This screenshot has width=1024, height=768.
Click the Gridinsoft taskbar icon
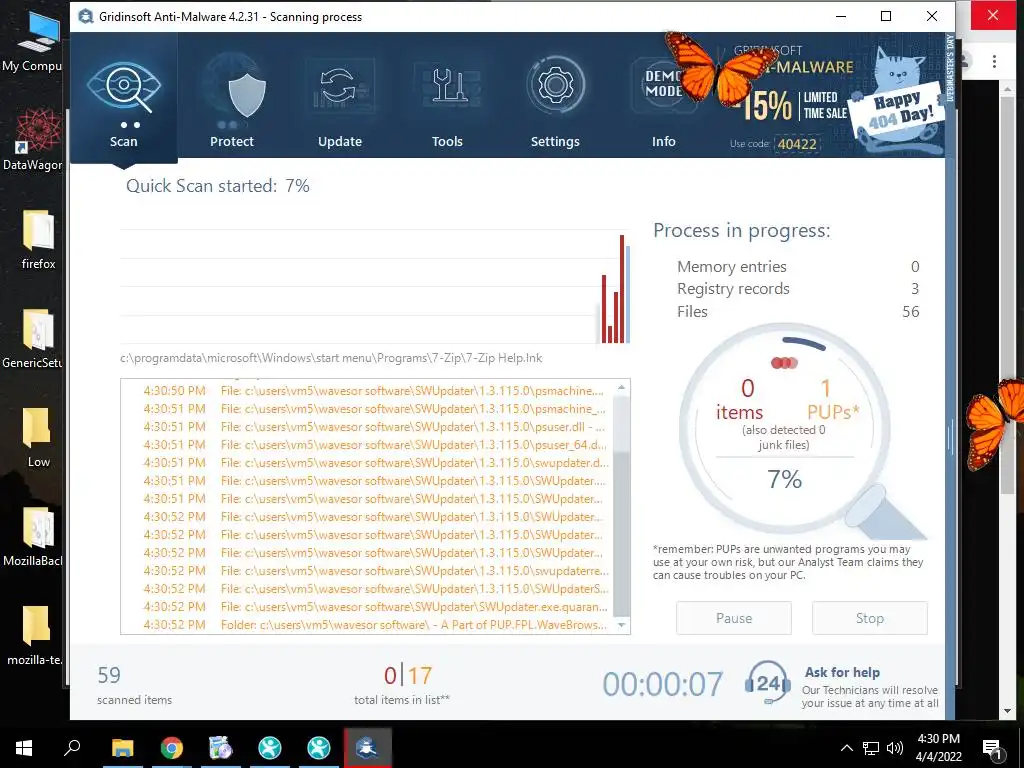pyautogui.click(x=368, y=747)
